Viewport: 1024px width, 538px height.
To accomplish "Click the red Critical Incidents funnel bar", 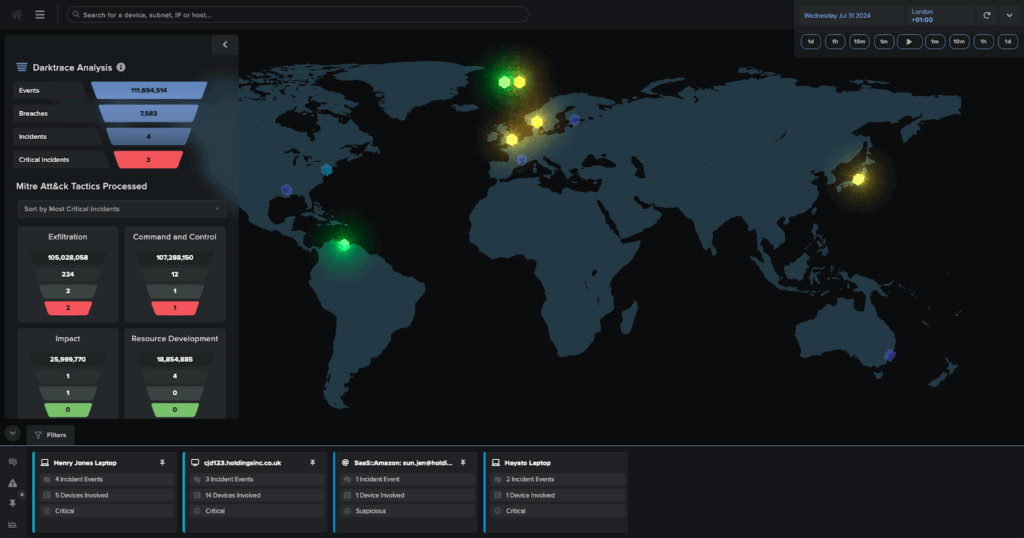I will pos(148,159).
